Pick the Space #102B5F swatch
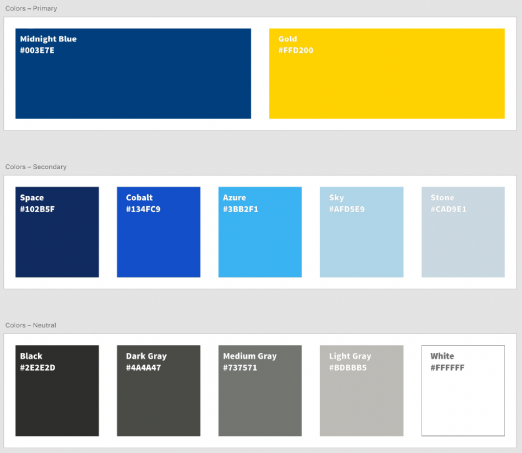522x453 pixels. 57,232
